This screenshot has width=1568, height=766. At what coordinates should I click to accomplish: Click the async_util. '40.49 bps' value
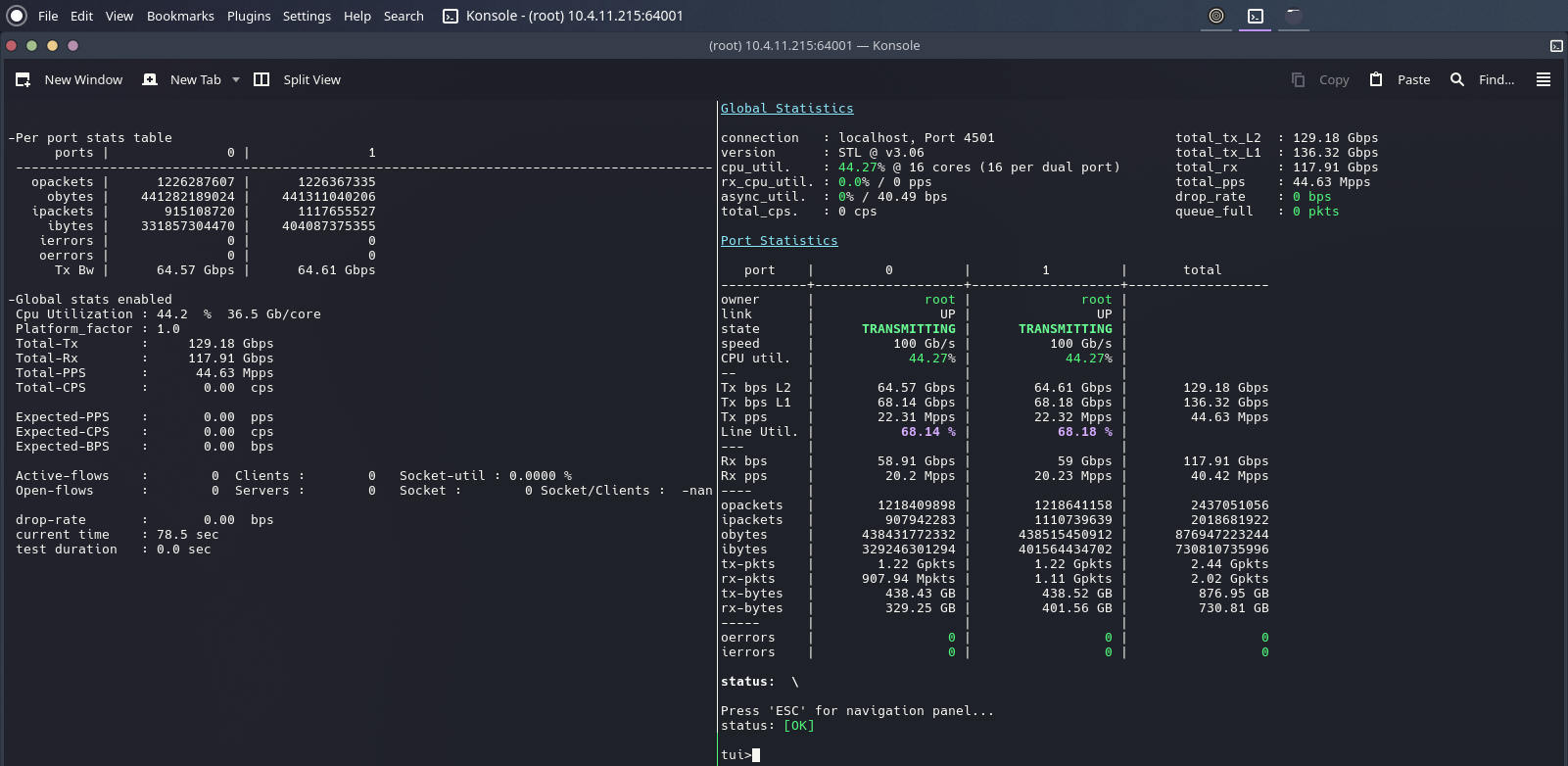tap(913, 197)
